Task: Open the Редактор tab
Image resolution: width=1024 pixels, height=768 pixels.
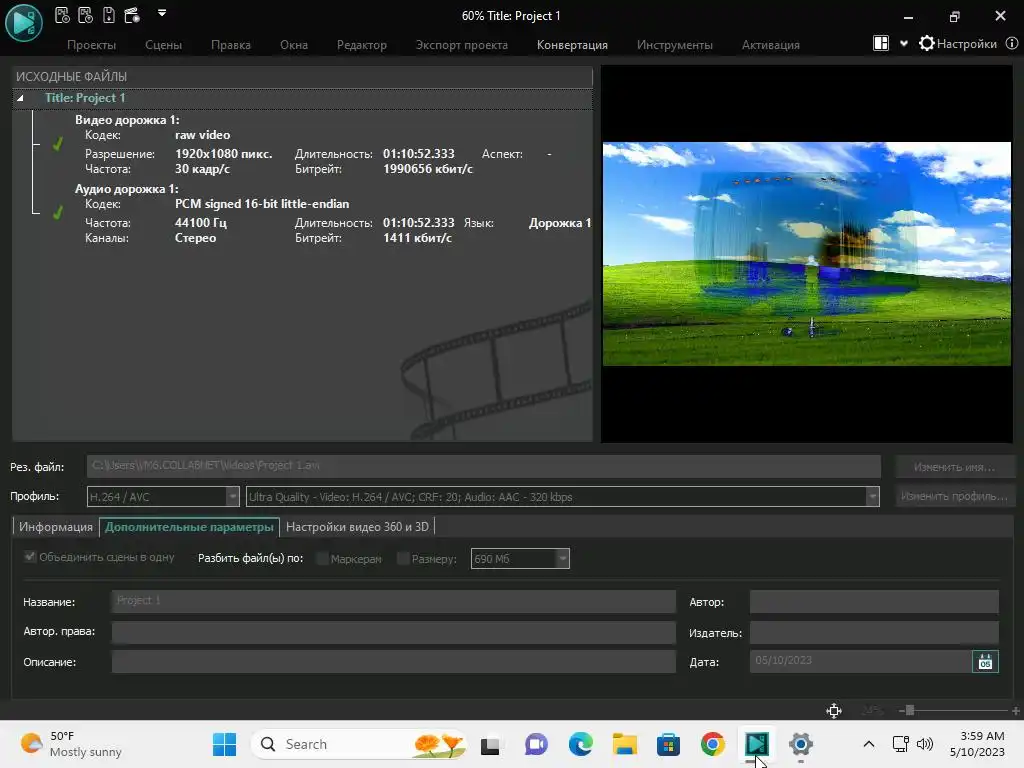Action: (362, 44)
